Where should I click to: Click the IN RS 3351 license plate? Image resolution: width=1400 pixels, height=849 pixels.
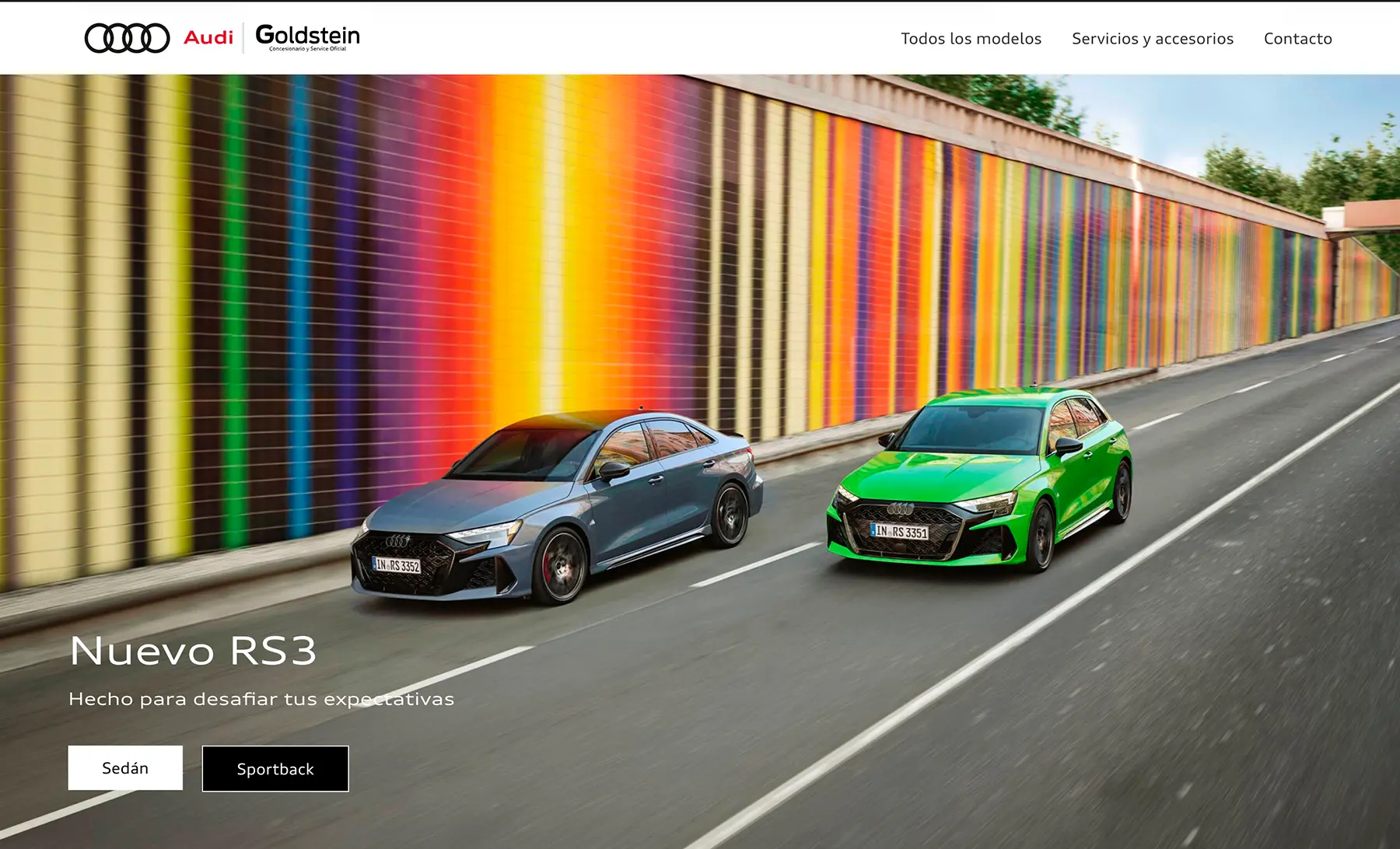point(899,532)
